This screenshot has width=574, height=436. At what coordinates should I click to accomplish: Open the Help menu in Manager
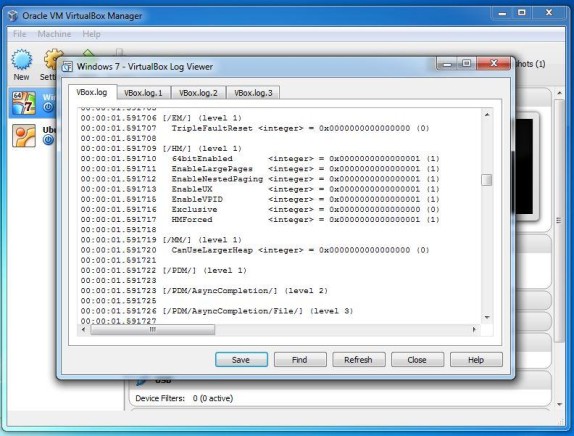click(x=91, y=34)
